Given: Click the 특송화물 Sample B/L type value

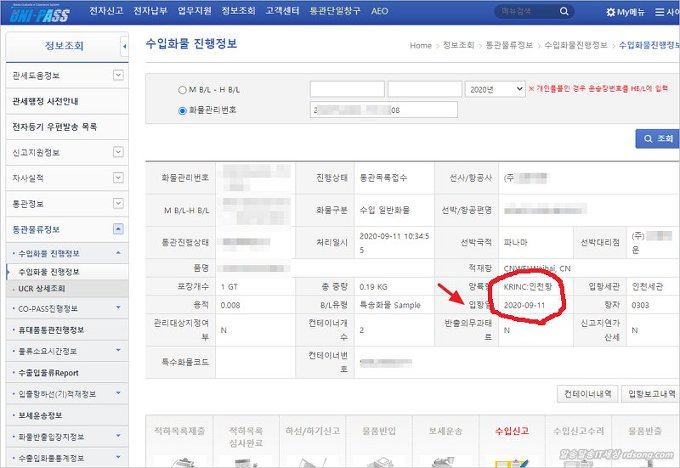Looking at the screenshot, I should 390,305.
